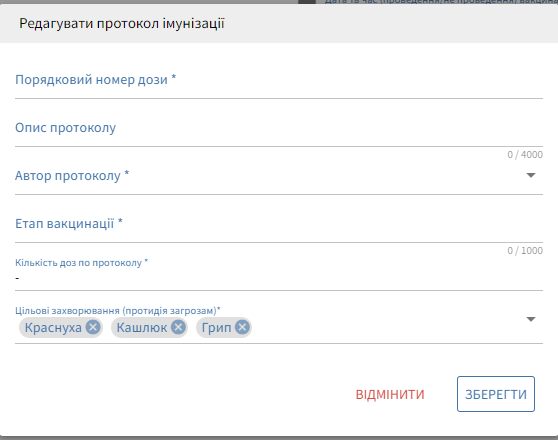Click the Редагувати протокол імунізації title
This screenshot has width=558, height=440.
pyautogui.click(x=122, y=23)
